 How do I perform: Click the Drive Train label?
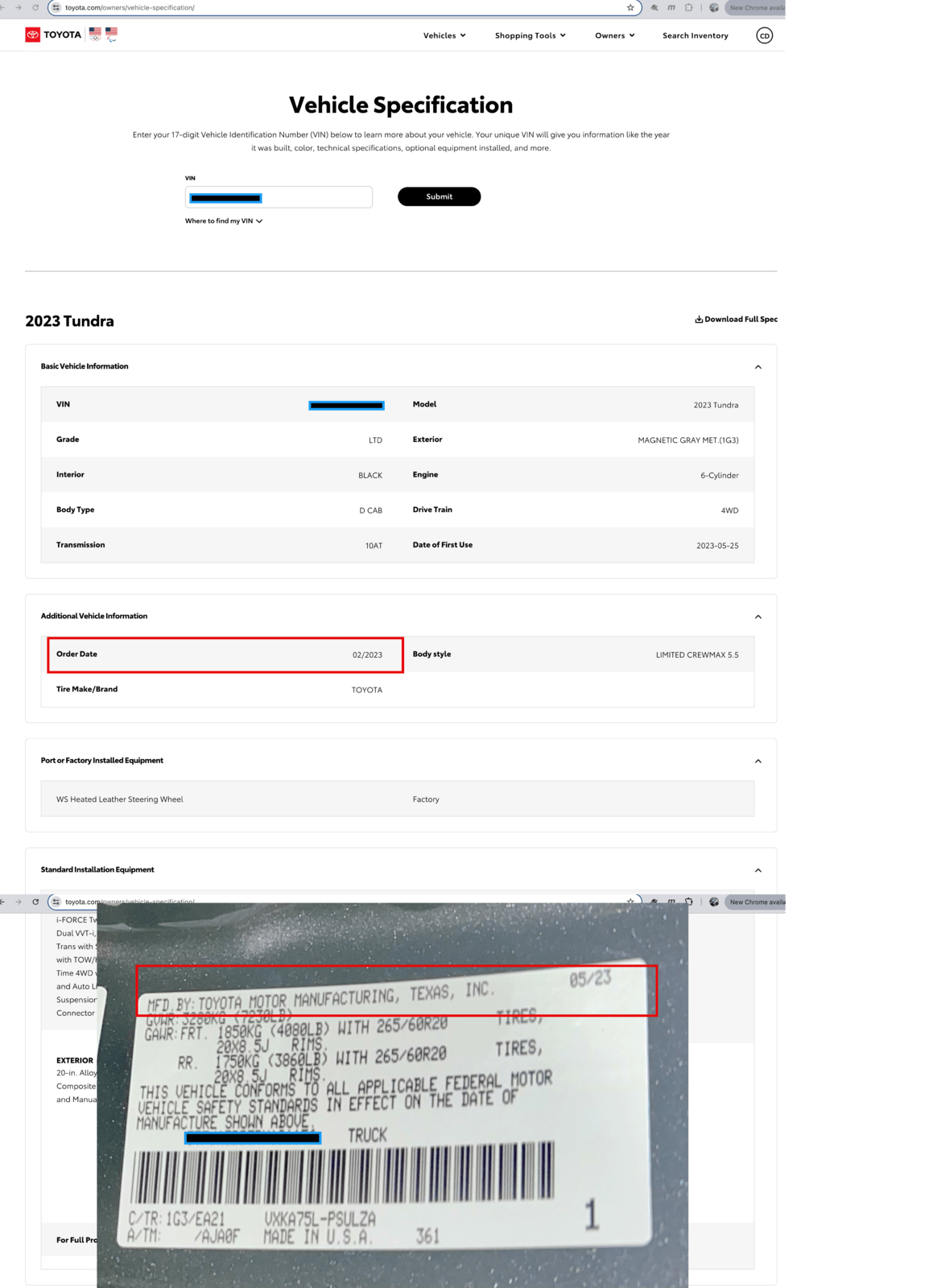(432, 510)
